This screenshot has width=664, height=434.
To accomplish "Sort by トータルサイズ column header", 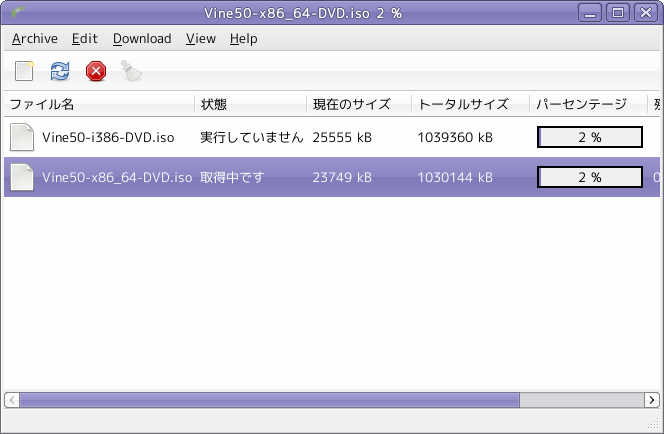I will pyautogui.click(x=470, y=104).
